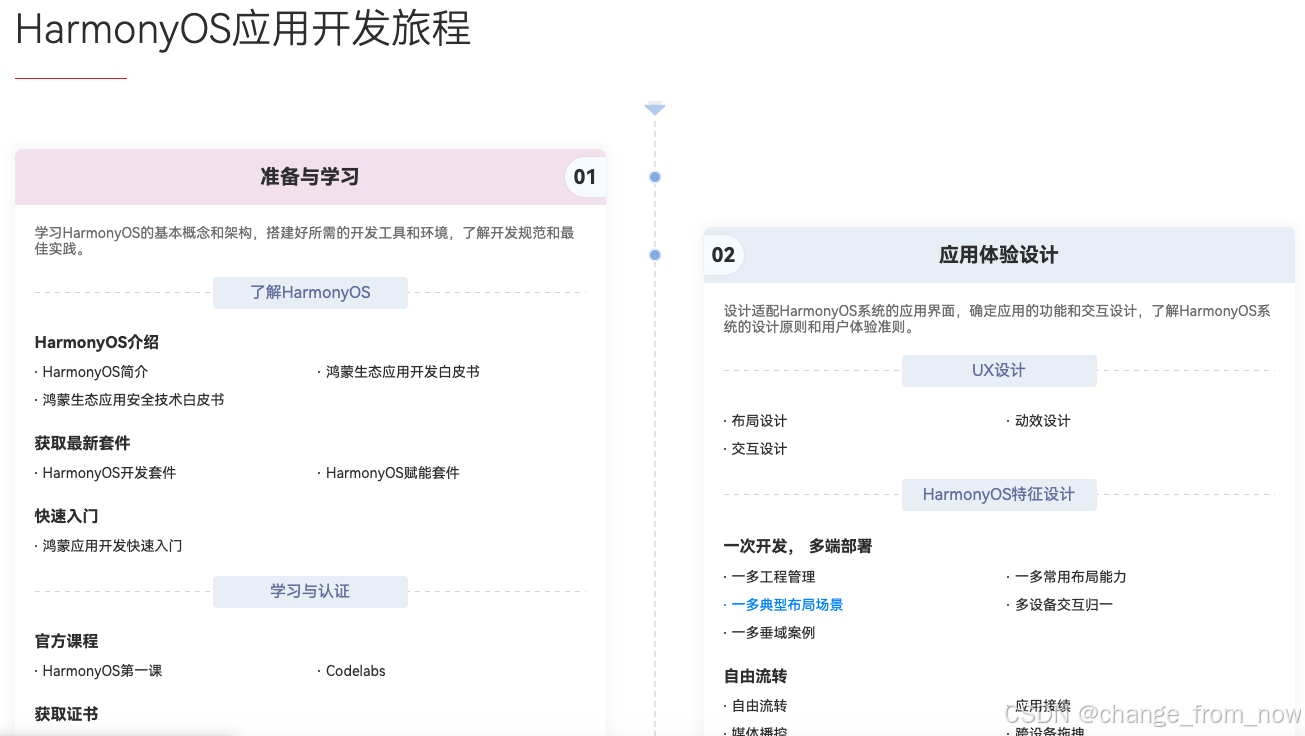Click the step 01 number badge

click(585, 177)
